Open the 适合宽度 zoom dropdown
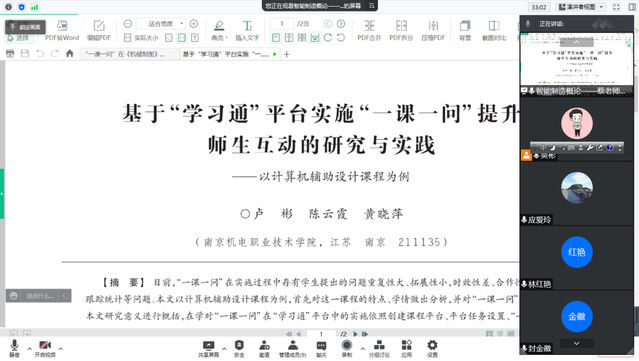 click(x=161, y=24)
